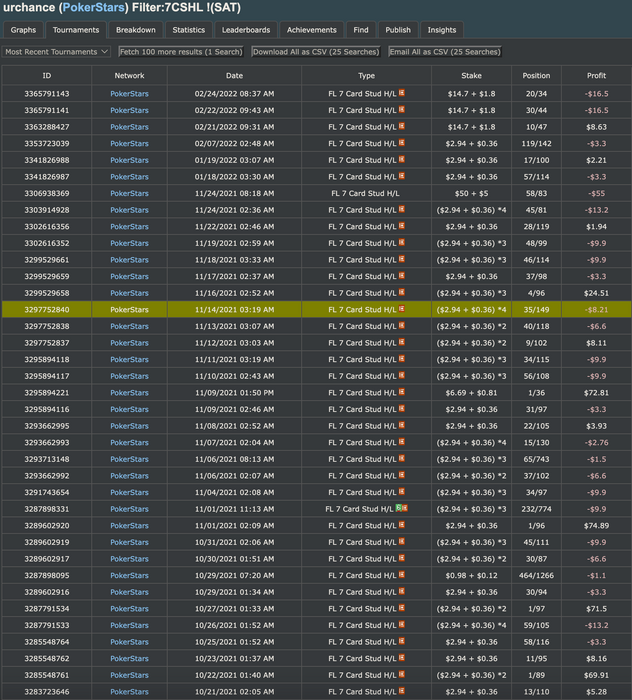
Task: Open PokerStars link in the page title
Action: click(93, 8)
